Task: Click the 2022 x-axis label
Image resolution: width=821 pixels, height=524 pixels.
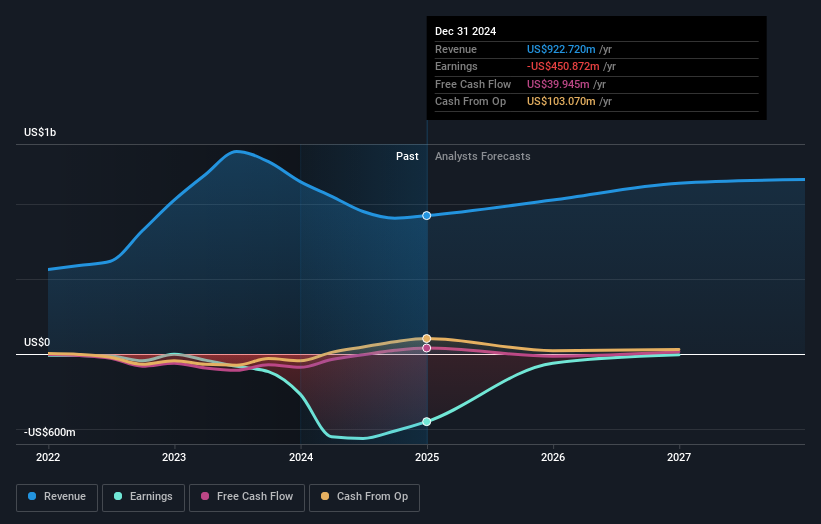Action: (x=48, y=457)
